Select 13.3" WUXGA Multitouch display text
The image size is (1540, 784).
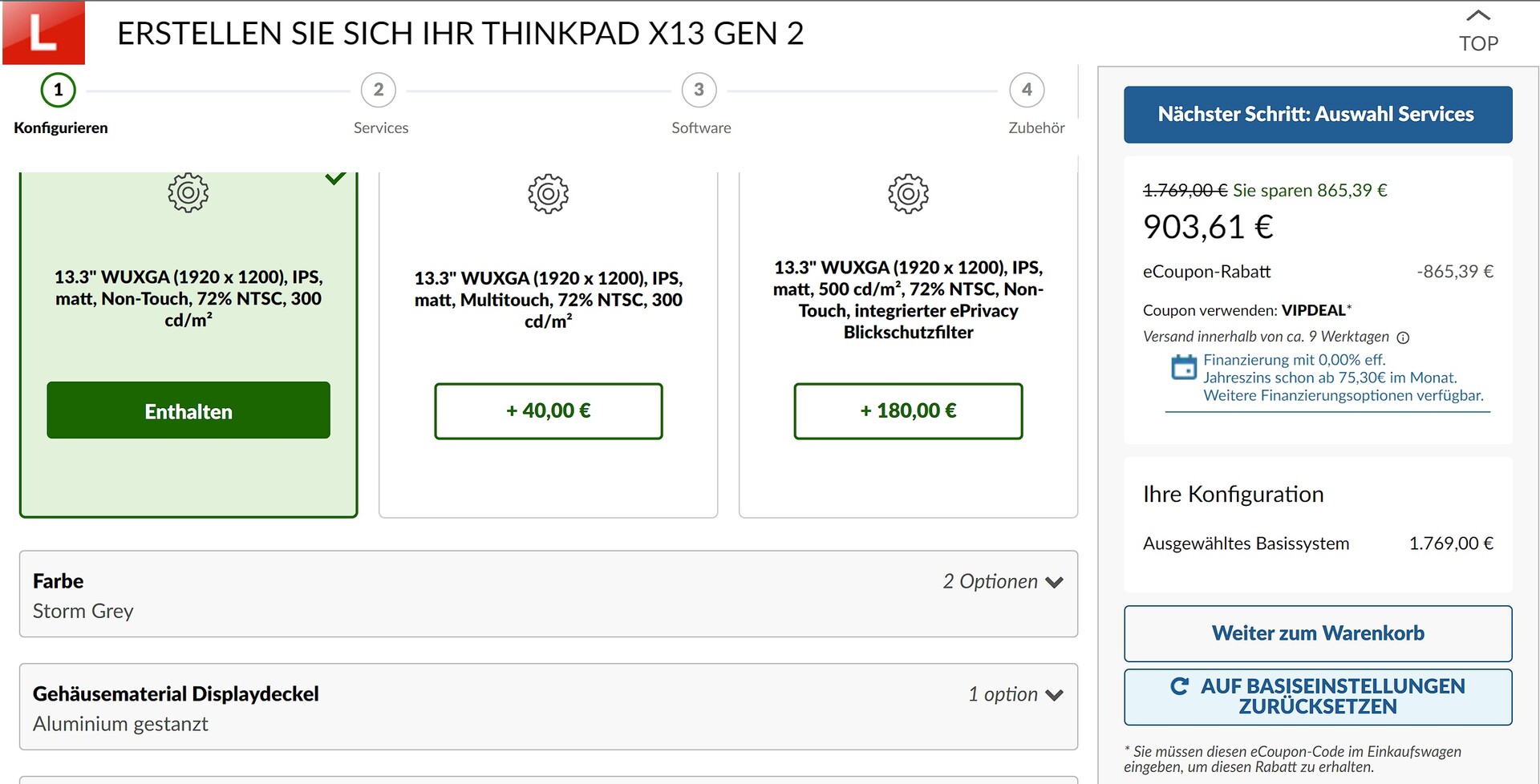pos(549,300)
